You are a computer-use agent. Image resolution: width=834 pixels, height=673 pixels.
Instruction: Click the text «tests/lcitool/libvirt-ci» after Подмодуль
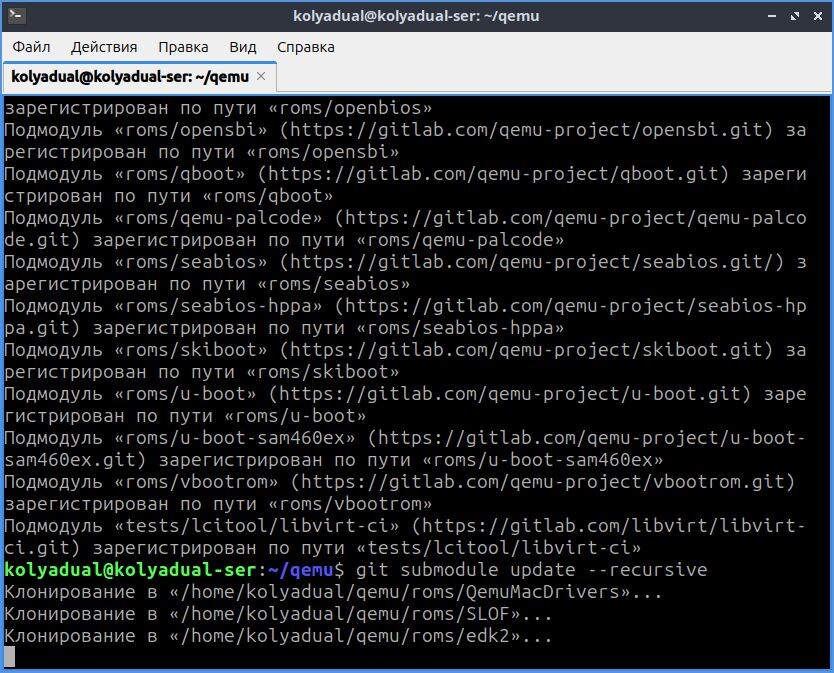click(256, 526)
